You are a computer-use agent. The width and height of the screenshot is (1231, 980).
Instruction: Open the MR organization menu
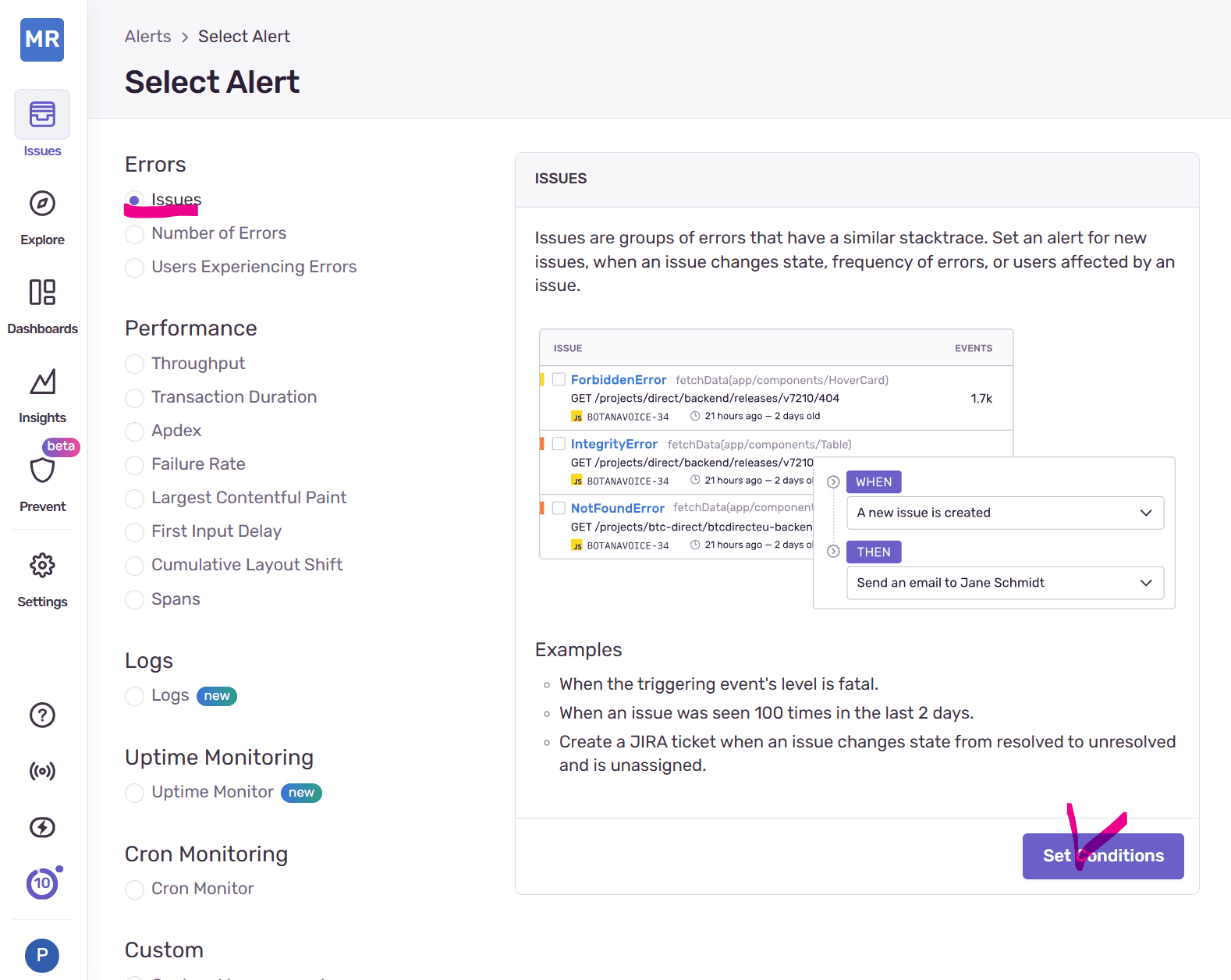[42, 39]
